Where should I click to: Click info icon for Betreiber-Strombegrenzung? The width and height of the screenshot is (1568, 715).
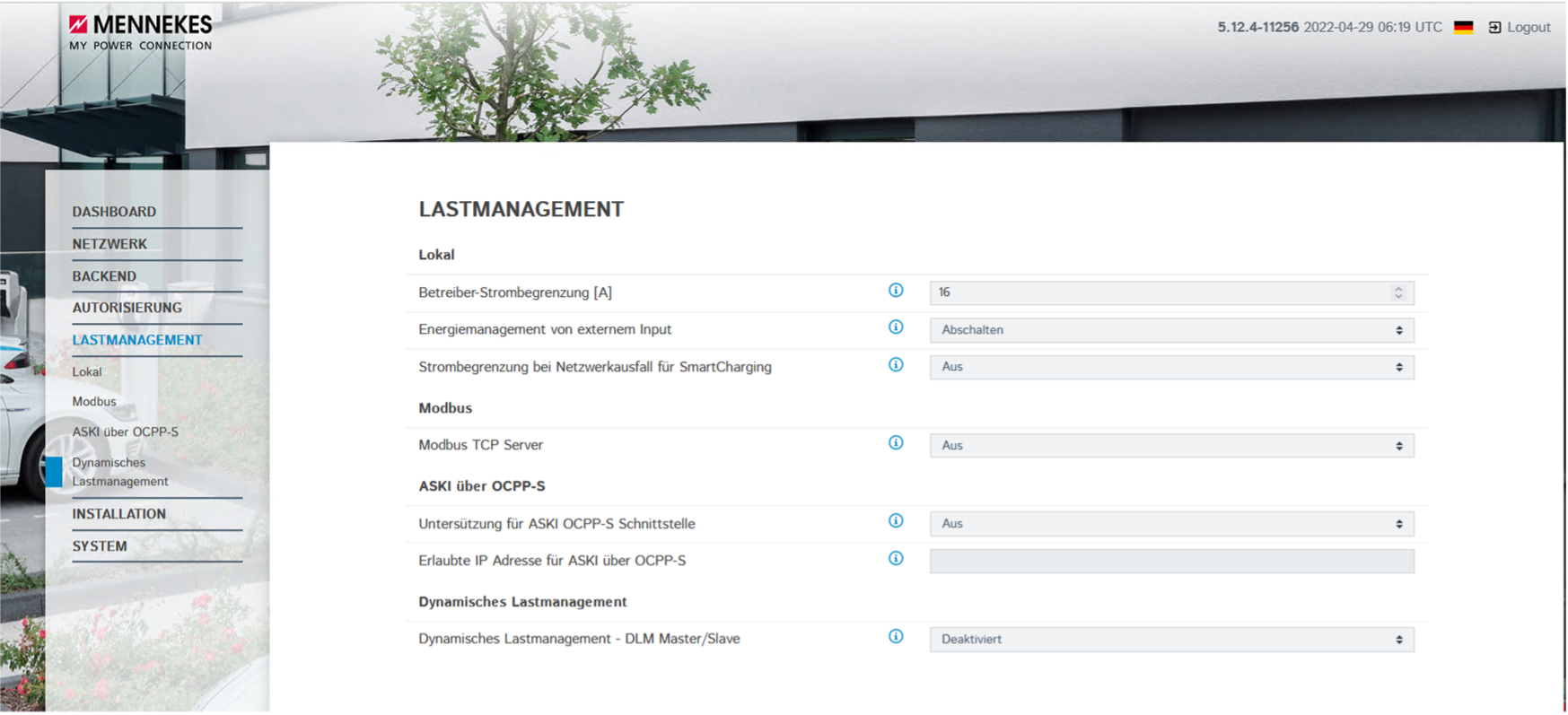(x=895, y=291)
